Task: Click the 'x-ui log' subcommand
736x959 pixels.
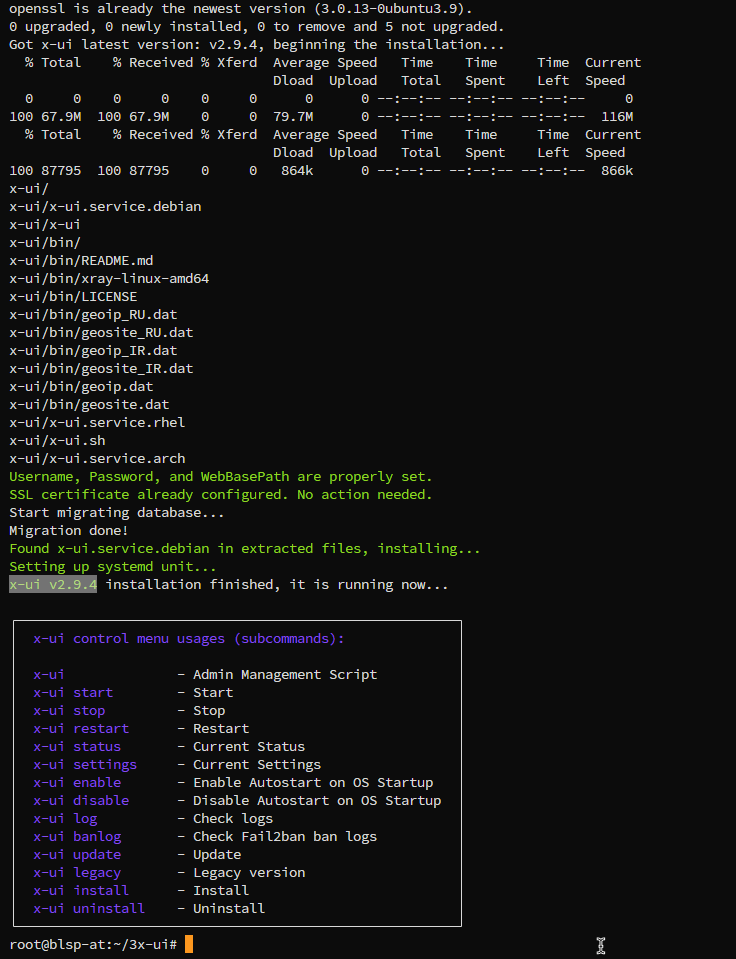Action: click(x=65, y=818)
